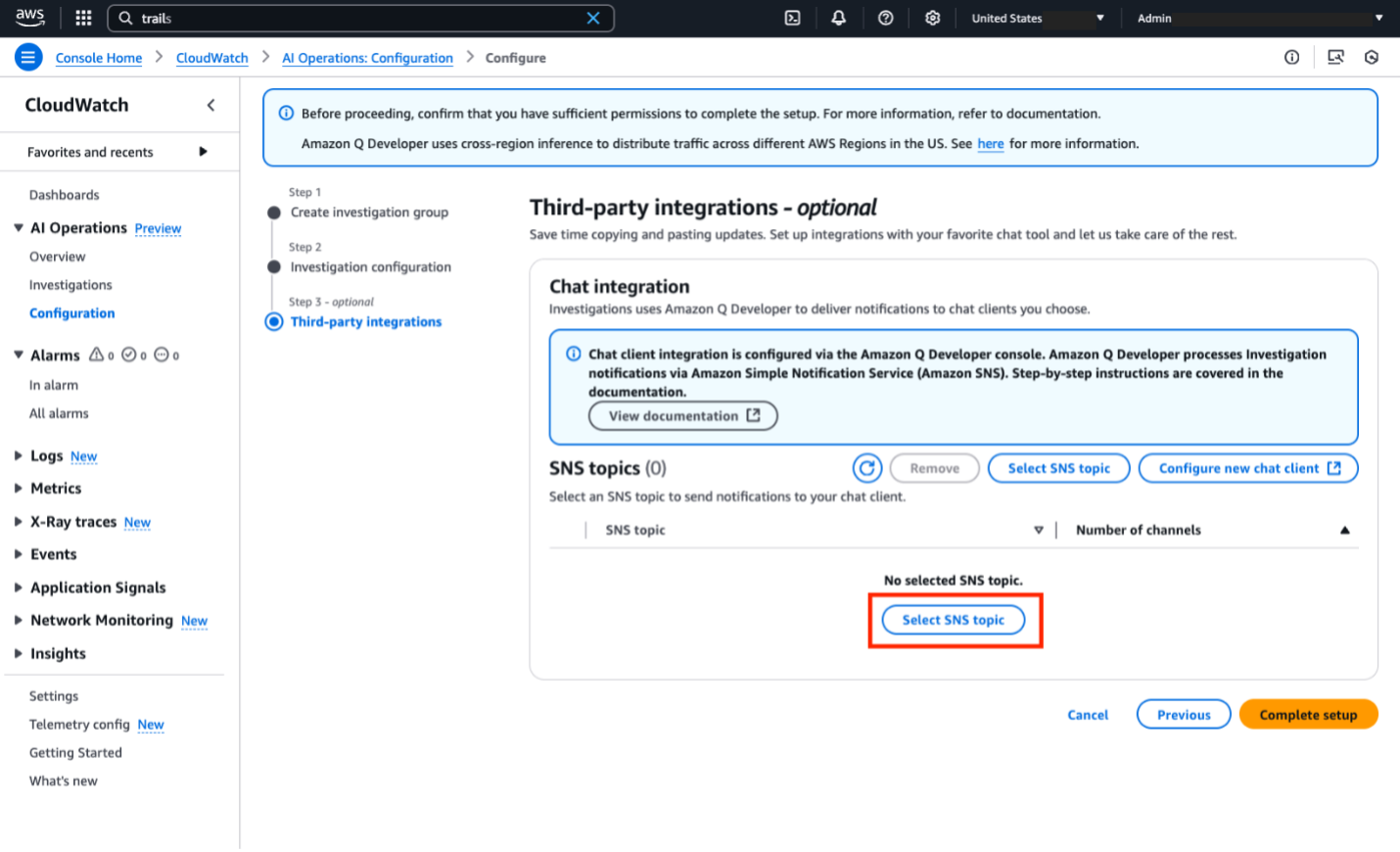Go back to Step 1 Create investigation group
Image resolution: width=1400 pixels, height=852 pixels.
(x=369, y=213)
